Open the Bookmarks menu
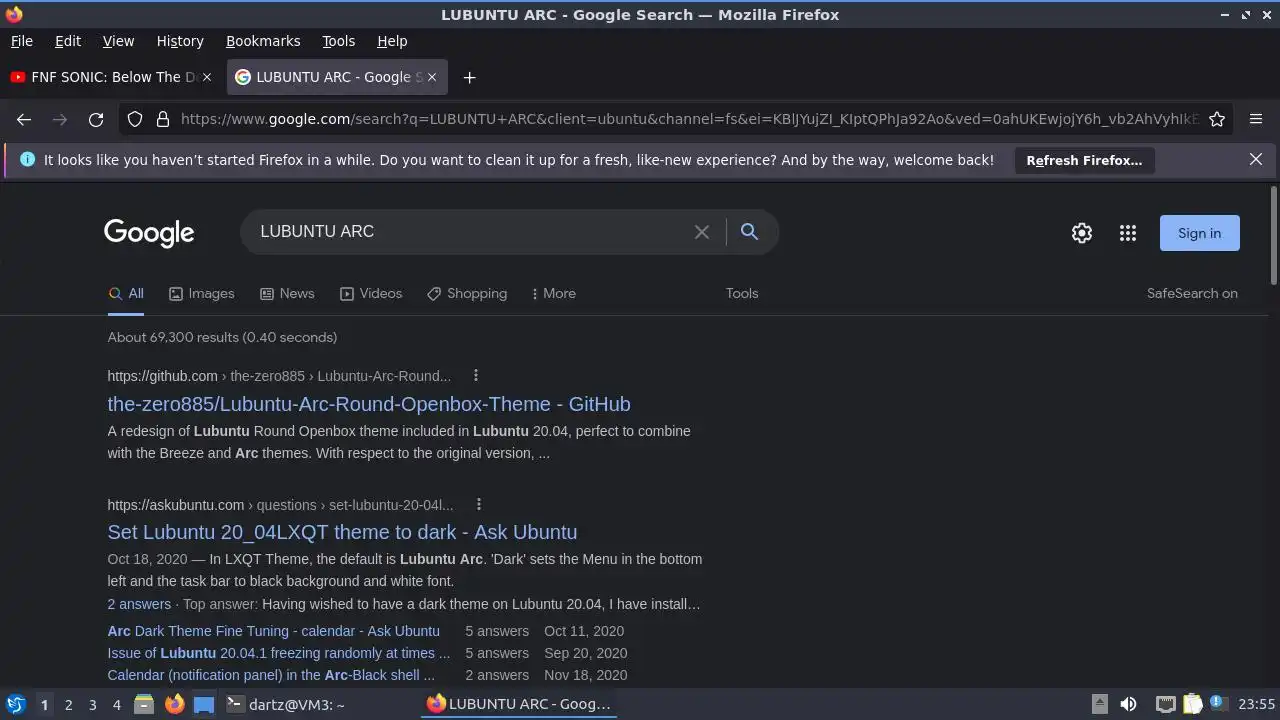Screen dimensions: 1280x720 point(263,41)
